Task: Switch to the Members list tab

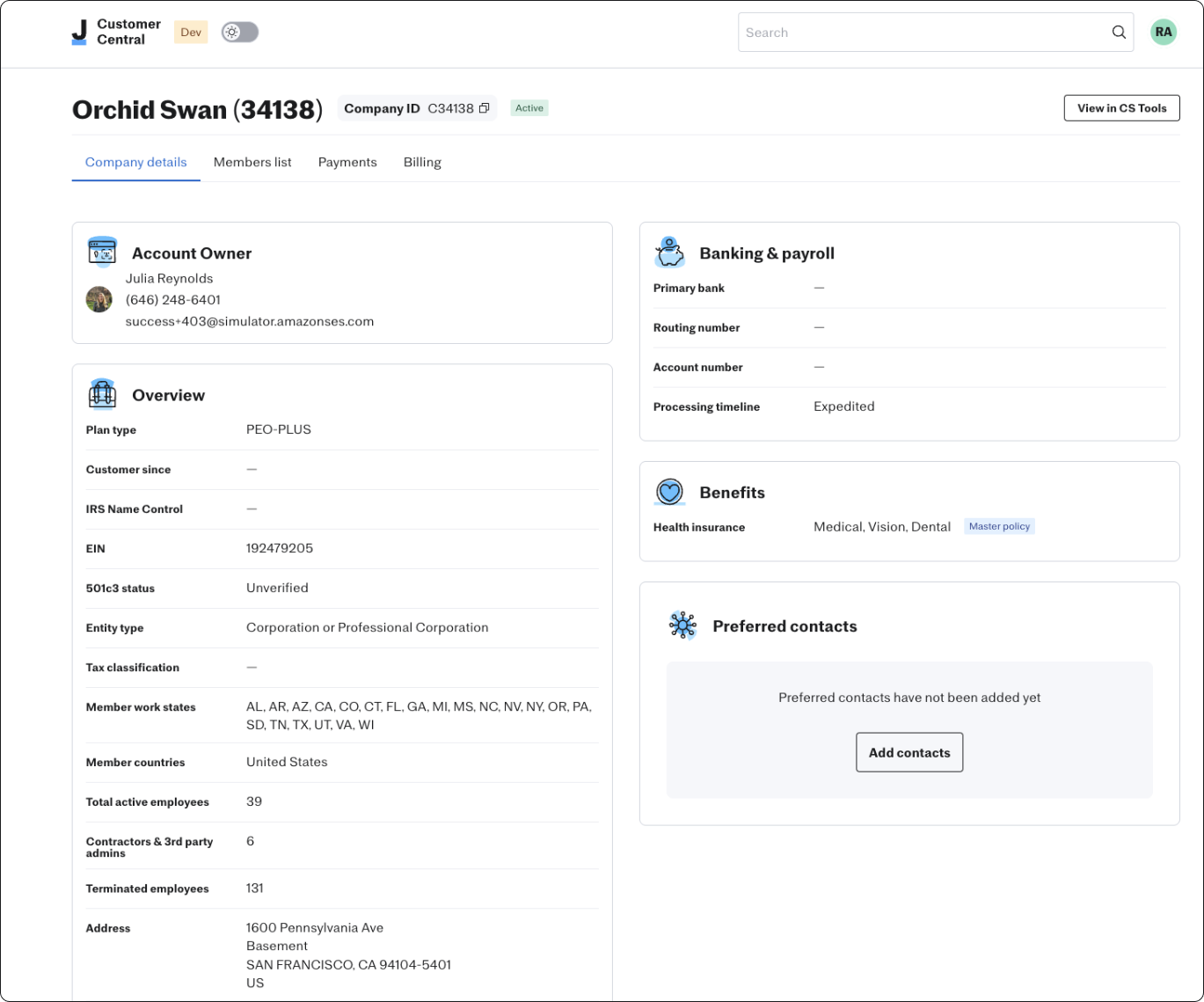Action: (252, 162)
